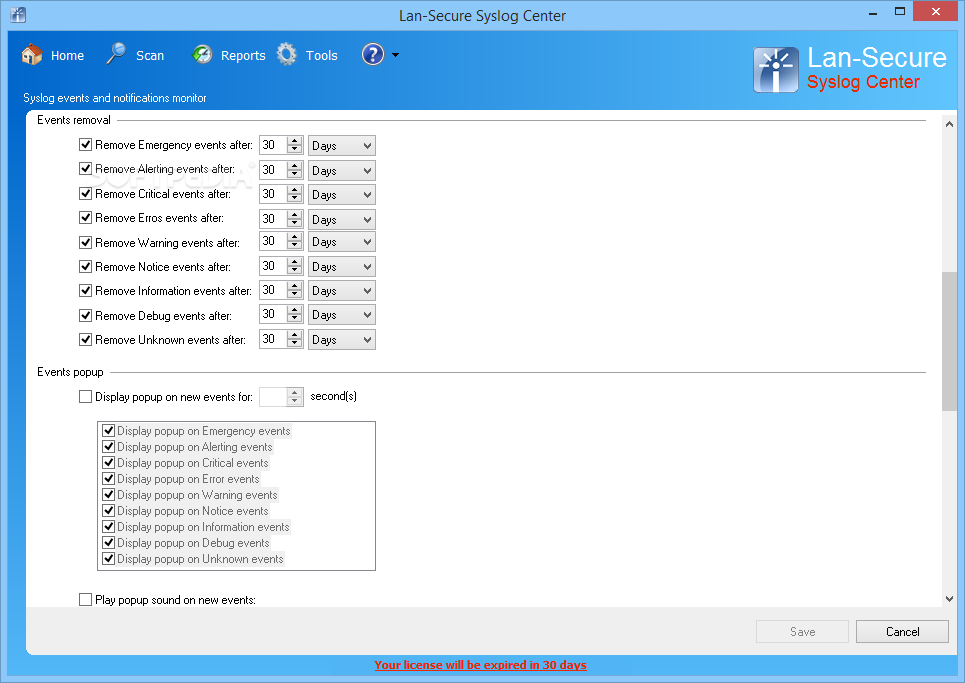Screen dimensions: 965x683
Task: Uncheck Remove Emergency events after
Action: [86, 145]
